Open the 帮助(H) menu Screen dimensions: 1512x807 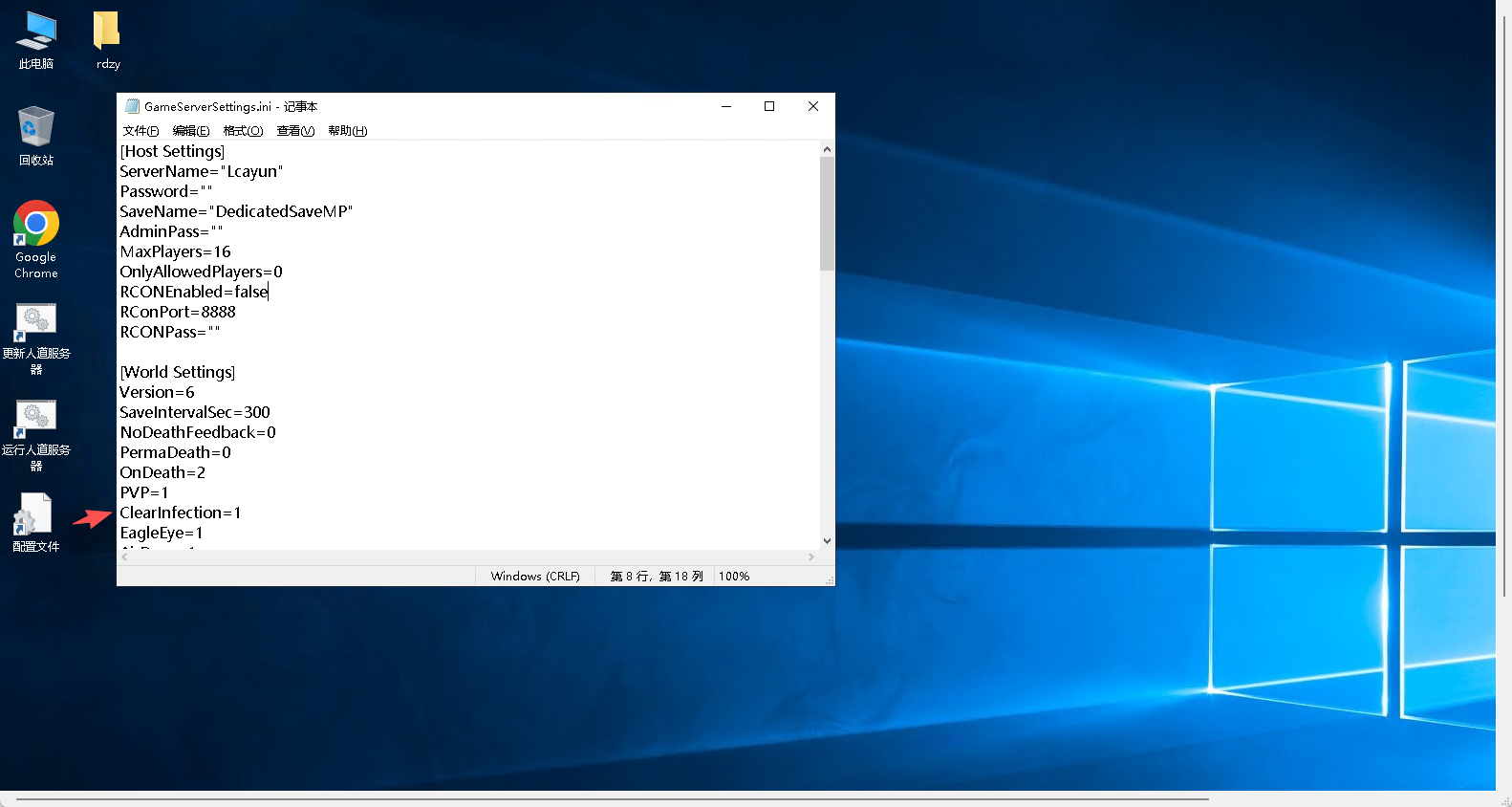pyautogui.click(x=347, y=131)
